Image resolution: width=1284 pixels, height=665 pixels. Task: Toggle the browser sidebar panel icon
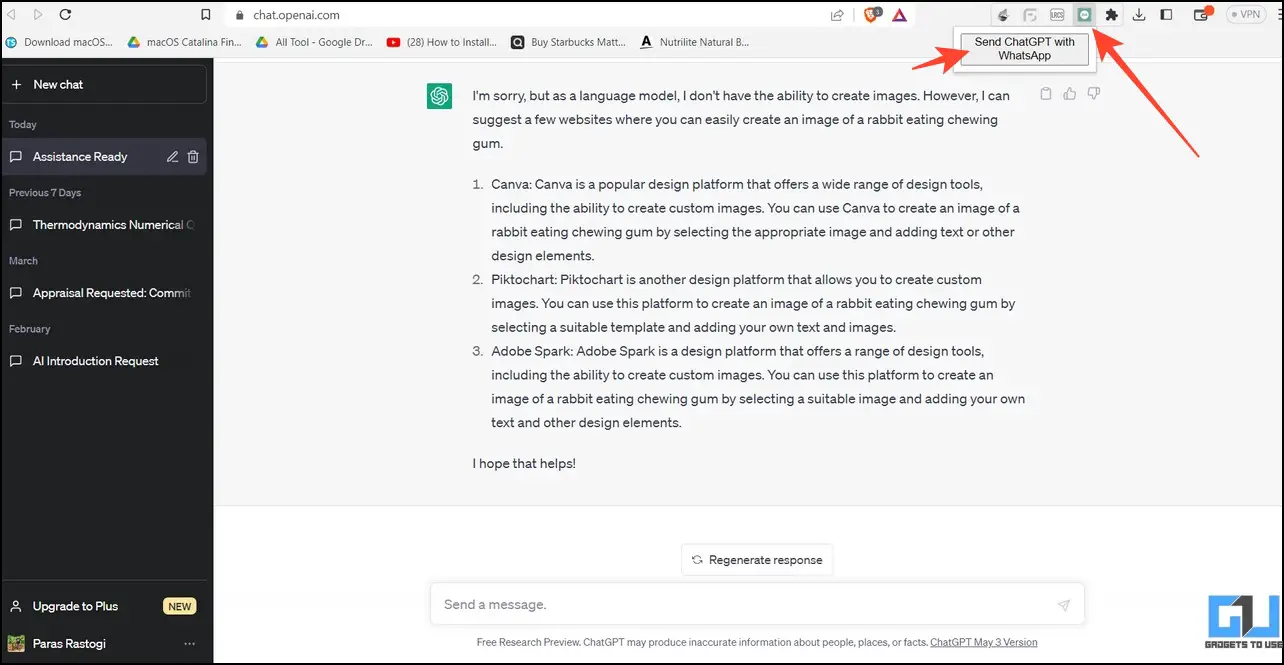pyautogui.click(x=1166, y=15)
